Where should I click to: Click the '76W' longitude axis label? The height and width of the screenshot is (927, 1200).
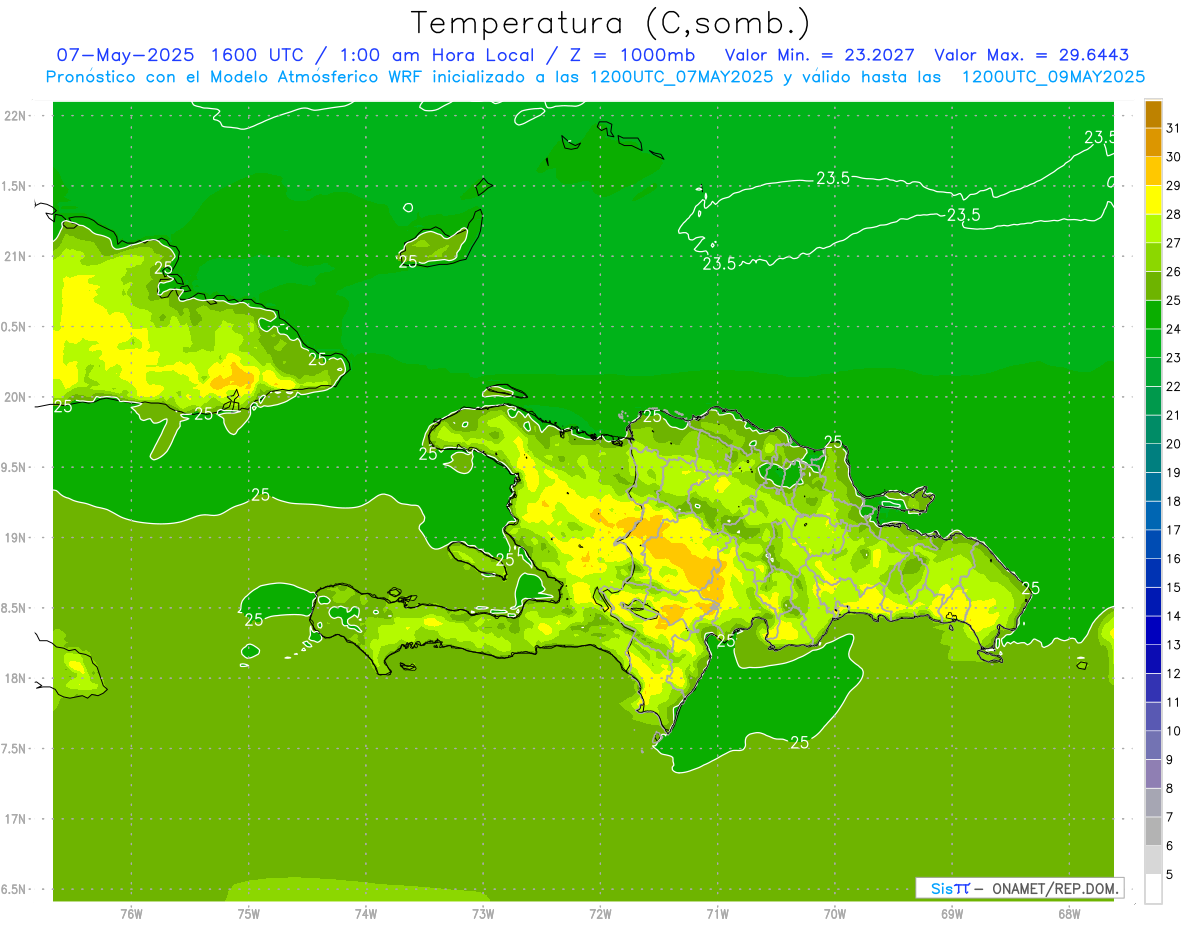tap(131, 913)
